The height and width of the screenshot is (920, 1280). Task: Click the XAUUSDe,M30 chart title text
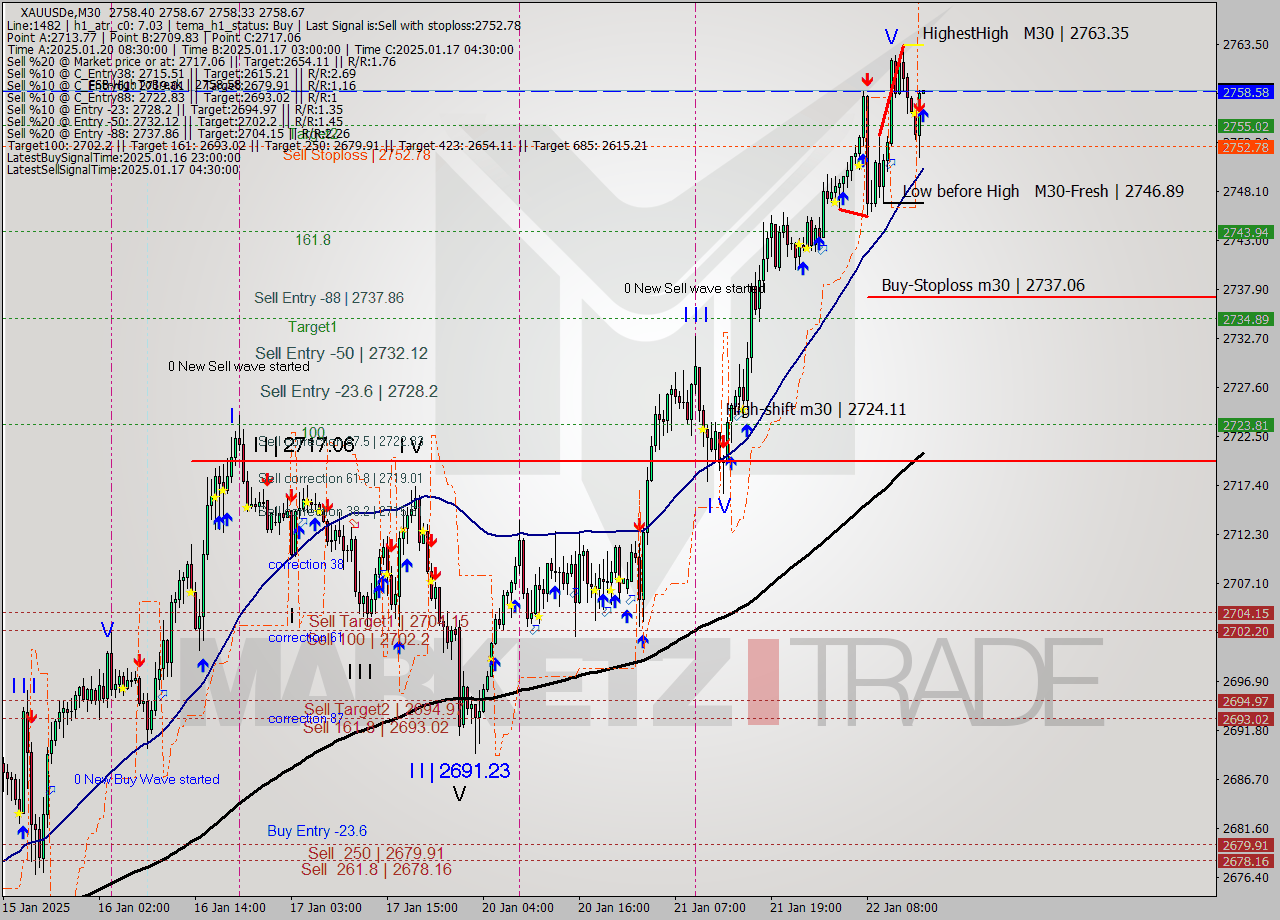click(60, 11)
